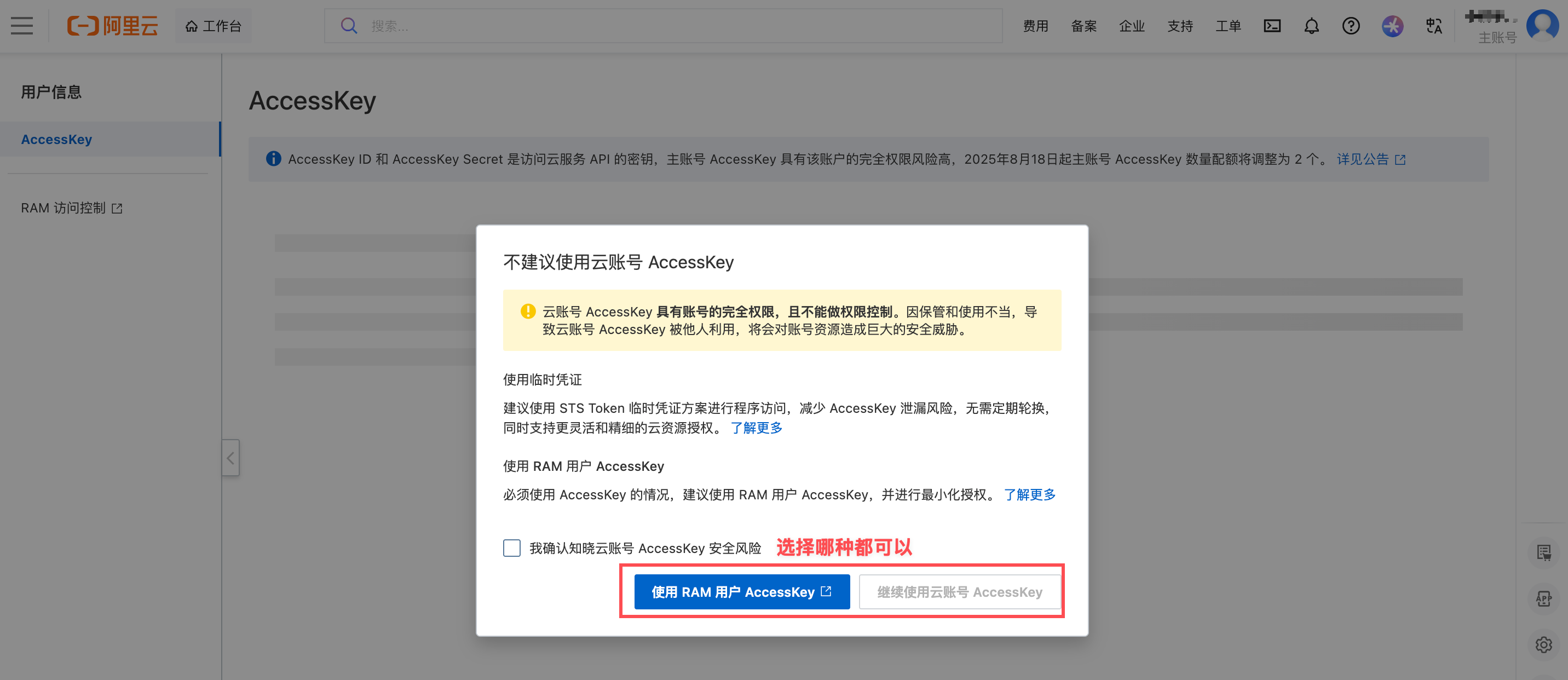Open 了解更多 for STS Token
The width and height of the screenshot is (1568, 680).
point(756,428)
